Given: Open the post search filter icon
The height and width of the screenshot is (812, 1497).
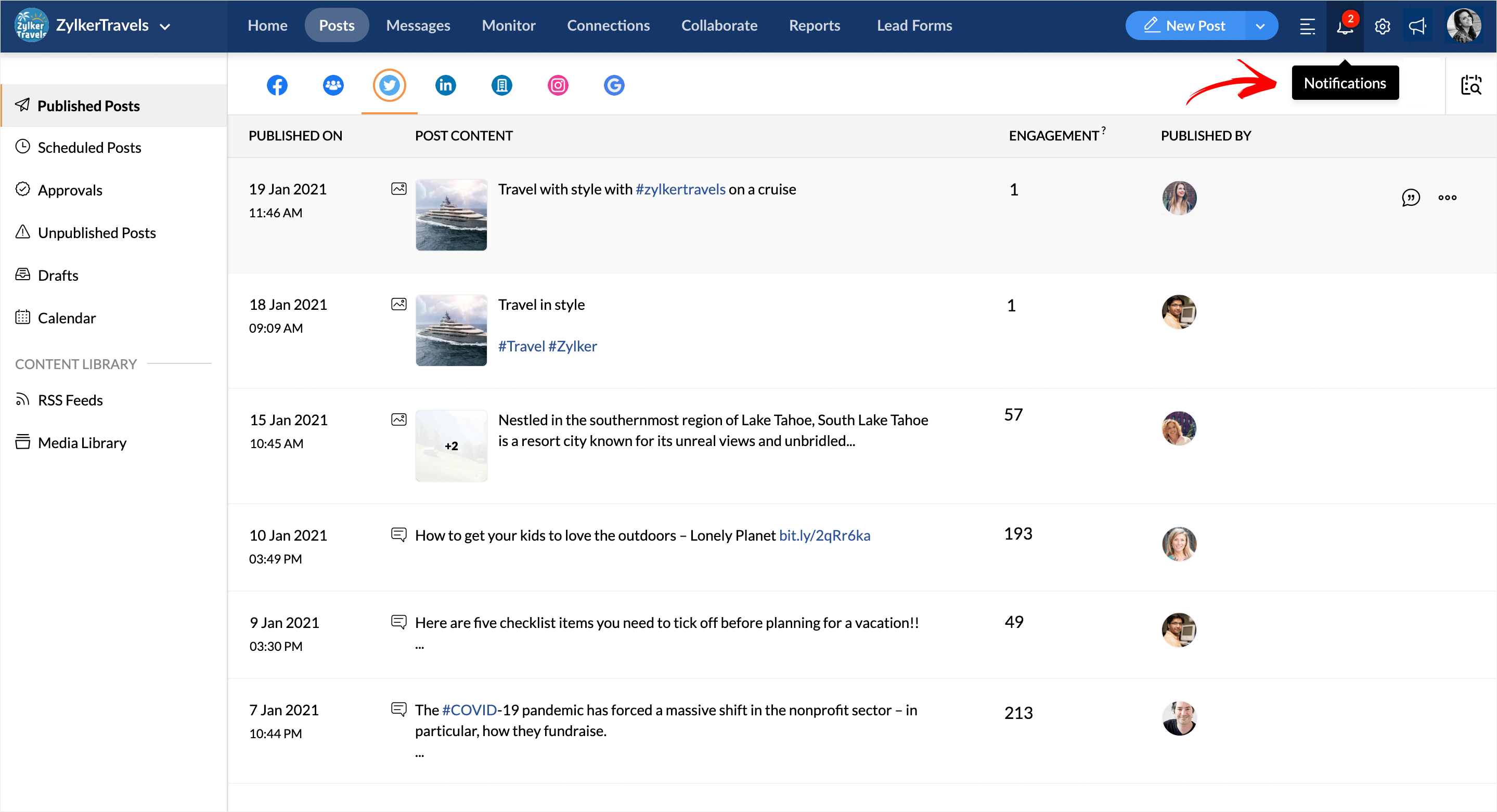Looking at the screenshot, I should pyautogui.click(x=1471, y=85).
